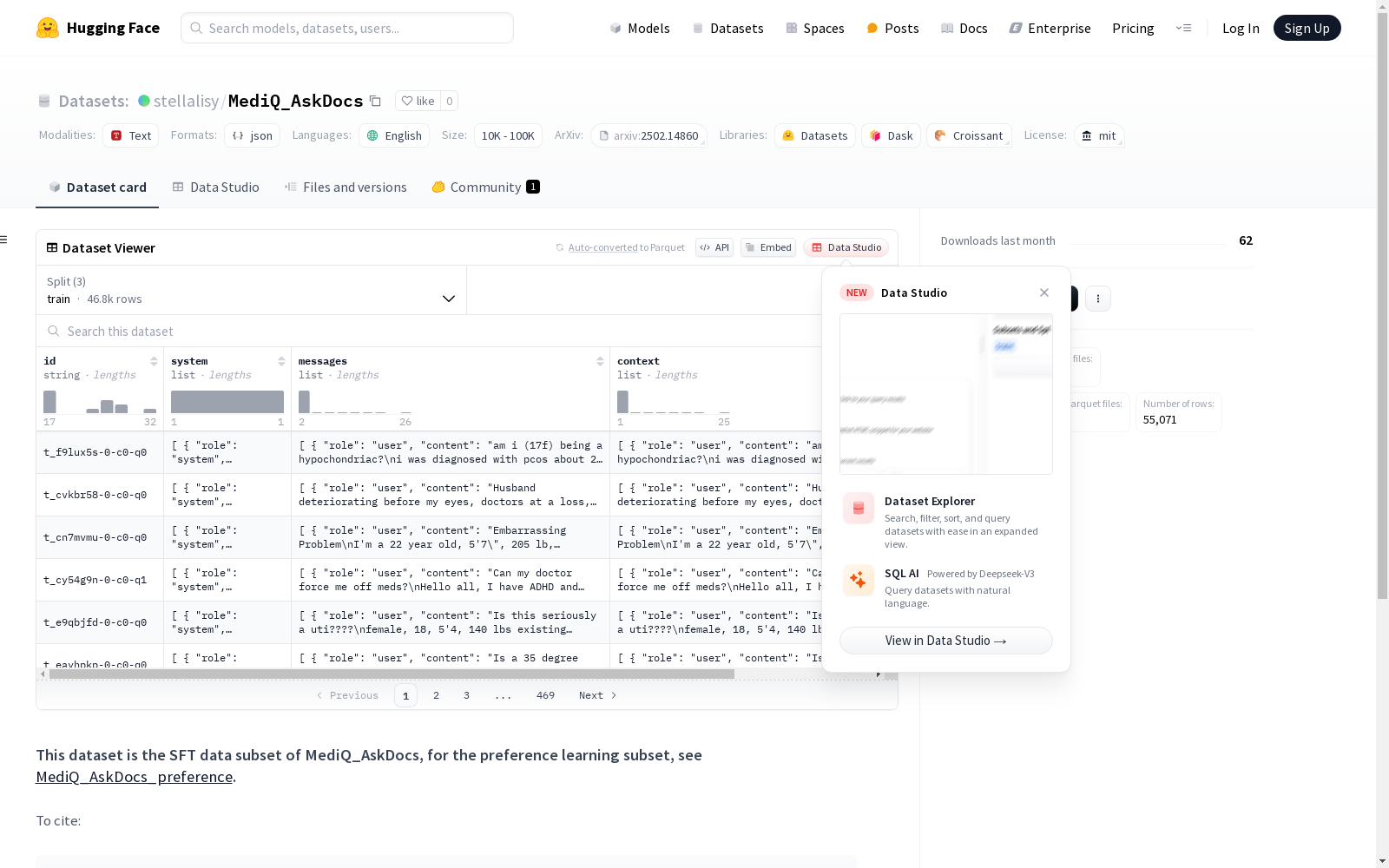Image resolution: width=1389 pixels, height=868 pixels.
Task: Click the json format tag
Action: [x=252, y=135]
